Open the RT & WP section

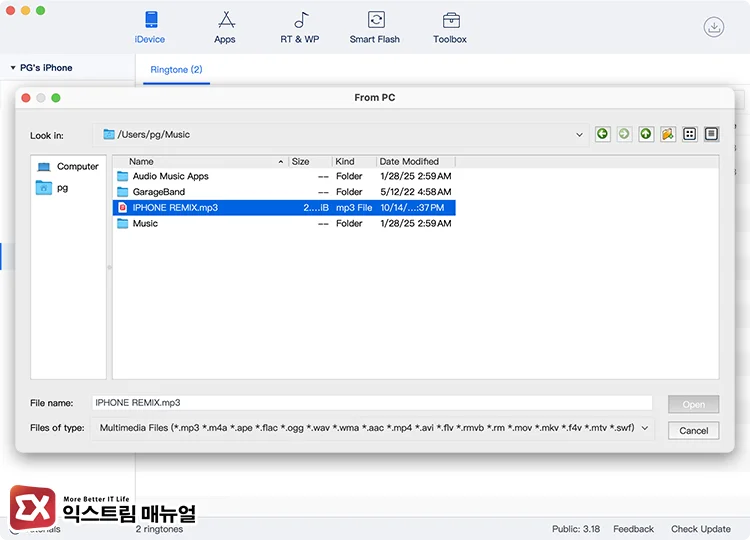click(300, 27)
